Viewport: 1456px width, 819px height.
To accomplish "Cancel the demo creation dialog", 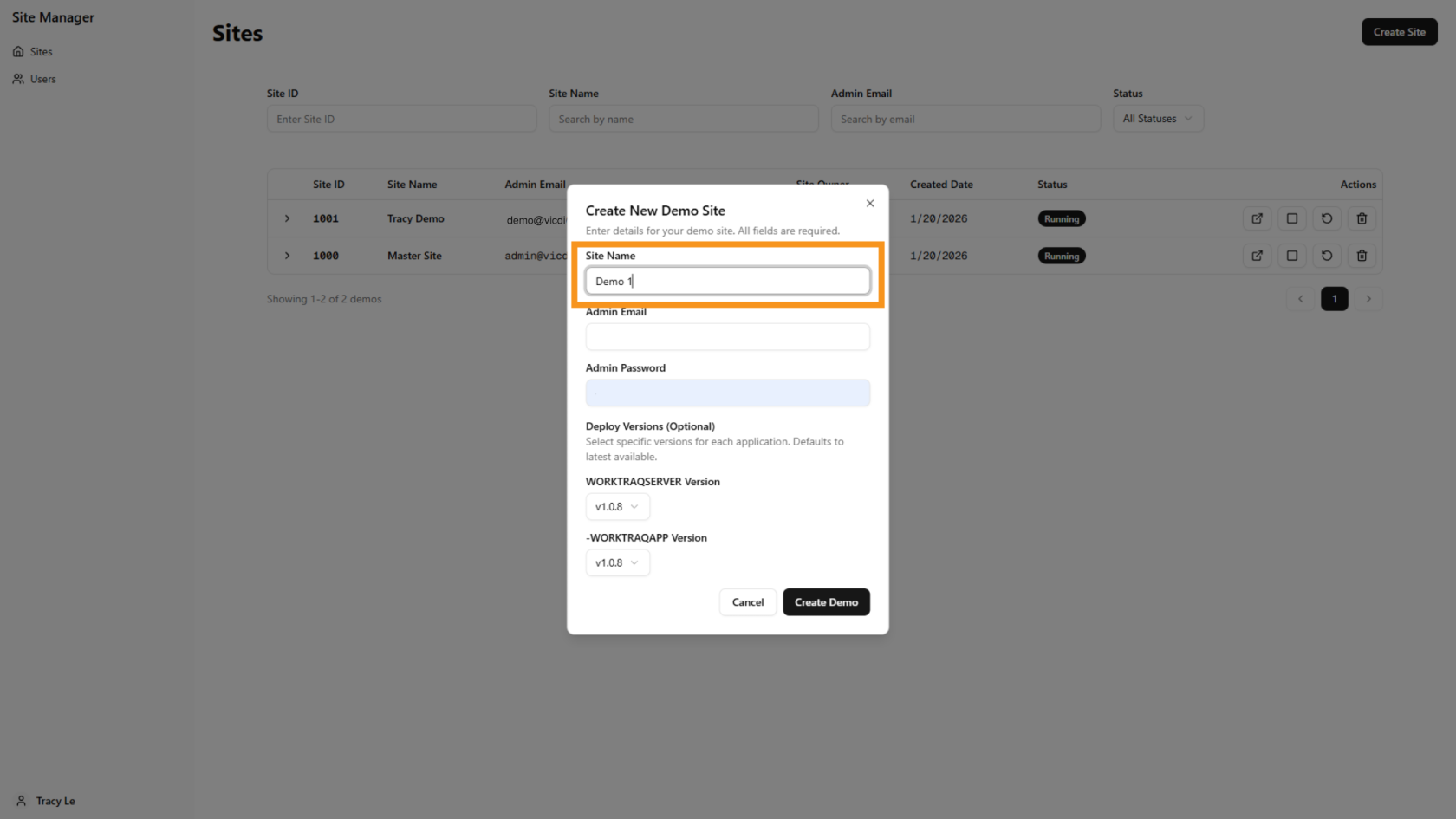I will [747, 601].
